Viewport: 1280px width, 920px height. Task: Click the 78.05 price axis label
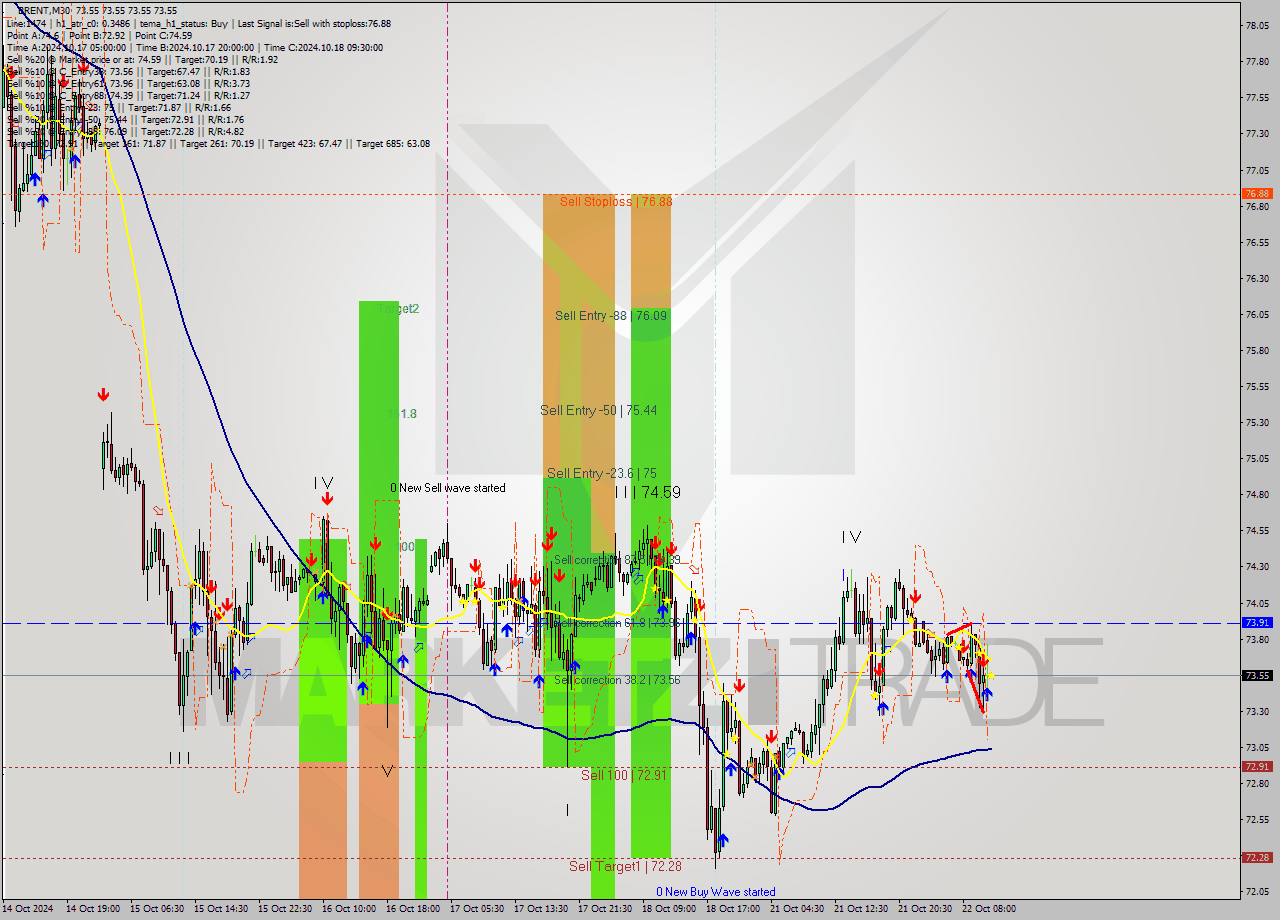click(1258, 26)
